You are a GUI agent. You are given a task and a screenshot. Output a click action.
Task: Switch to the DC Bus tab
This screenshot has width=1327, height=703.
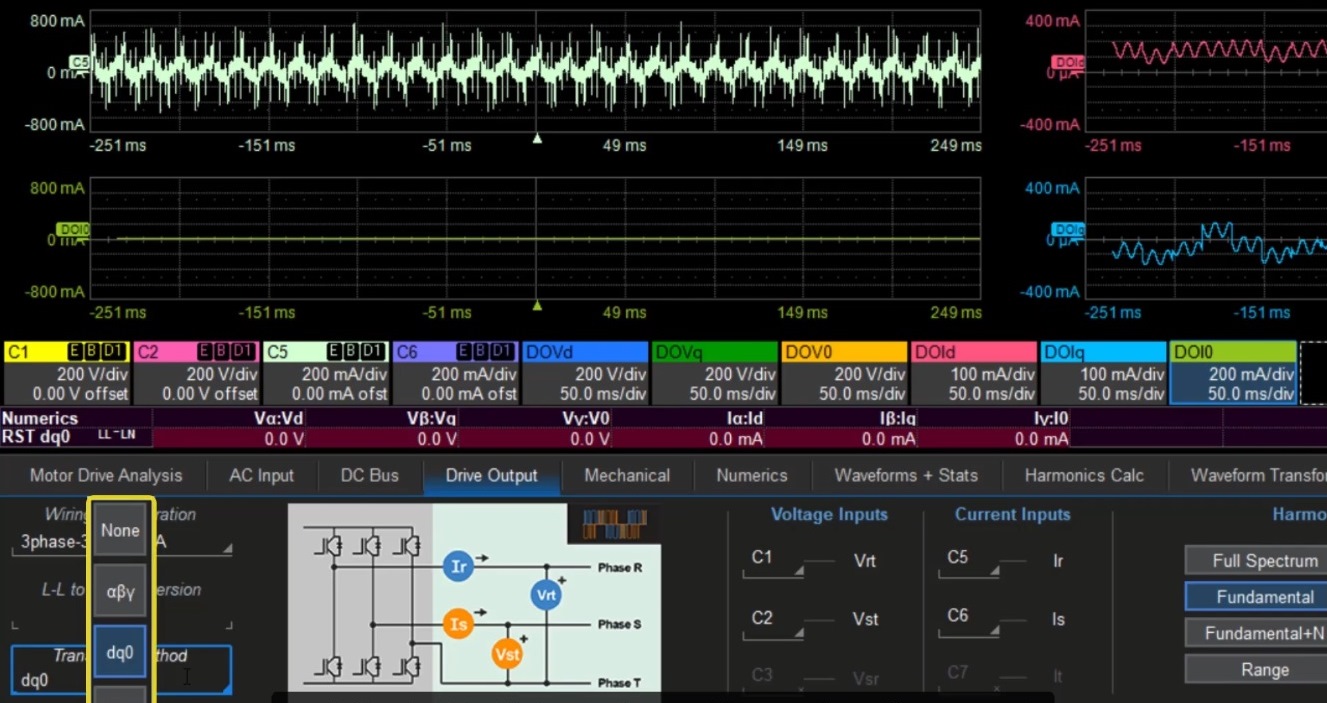(369, 476)
